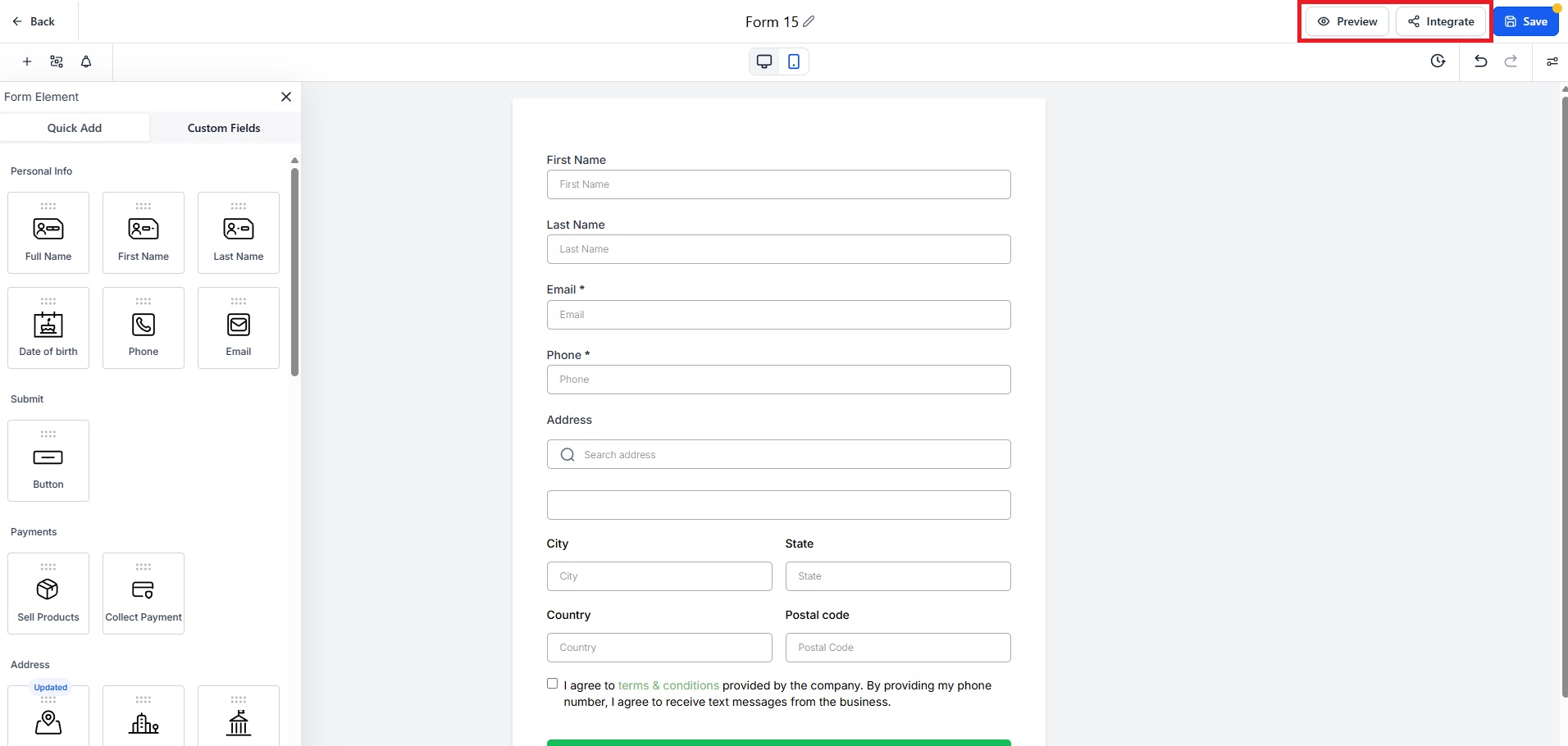Image resolution: width=1568 pixels, height=746 pixels.
Task: Add the Collect Payment element
Action: pyautogui.click(x=144, y=594)
